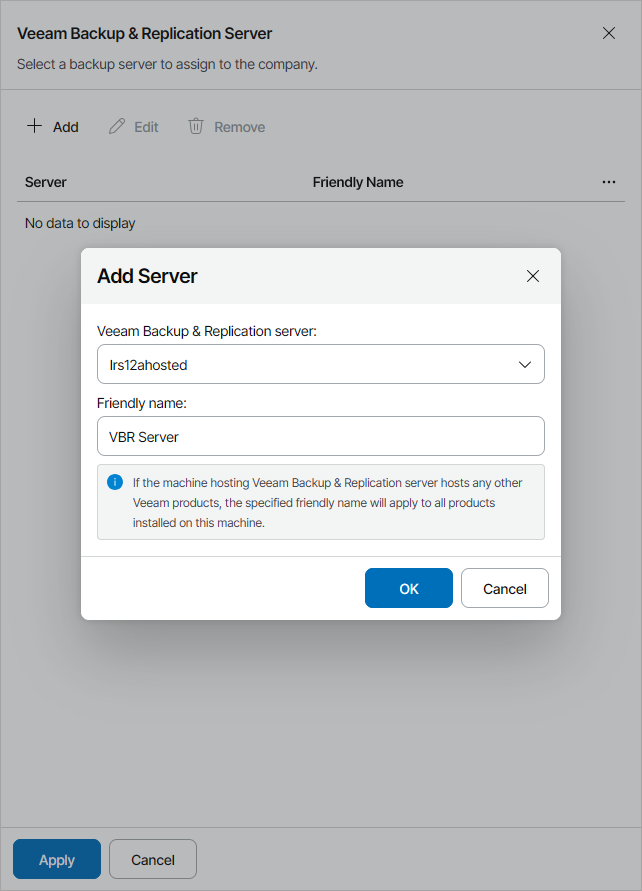Screen dimensions: 642x891
Task: Open the Veeam Backup & Replication server dropdown
Action: tap(320, 364)
